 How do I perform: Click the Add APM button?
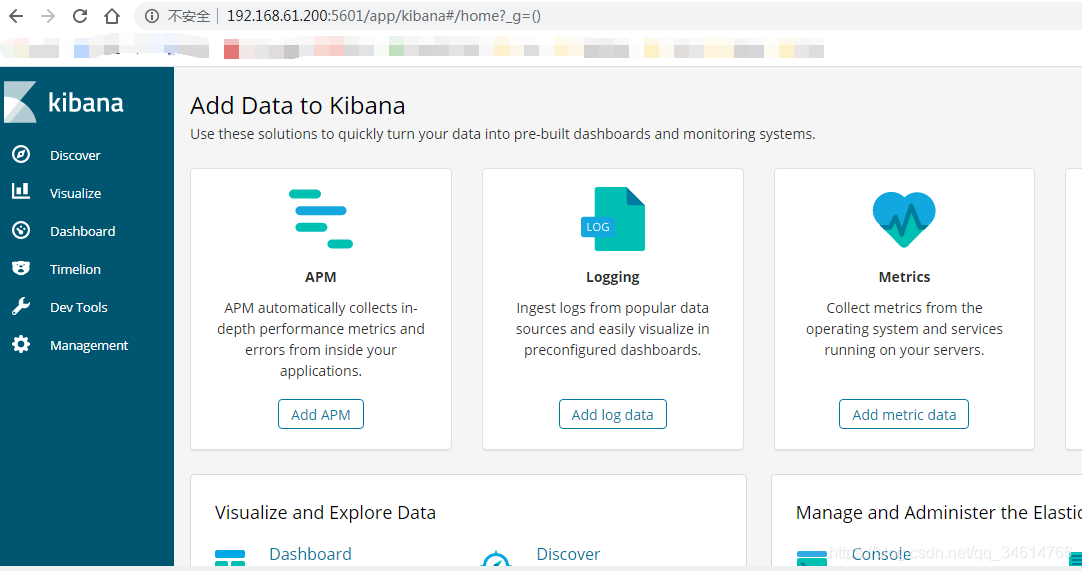(321, 414)
